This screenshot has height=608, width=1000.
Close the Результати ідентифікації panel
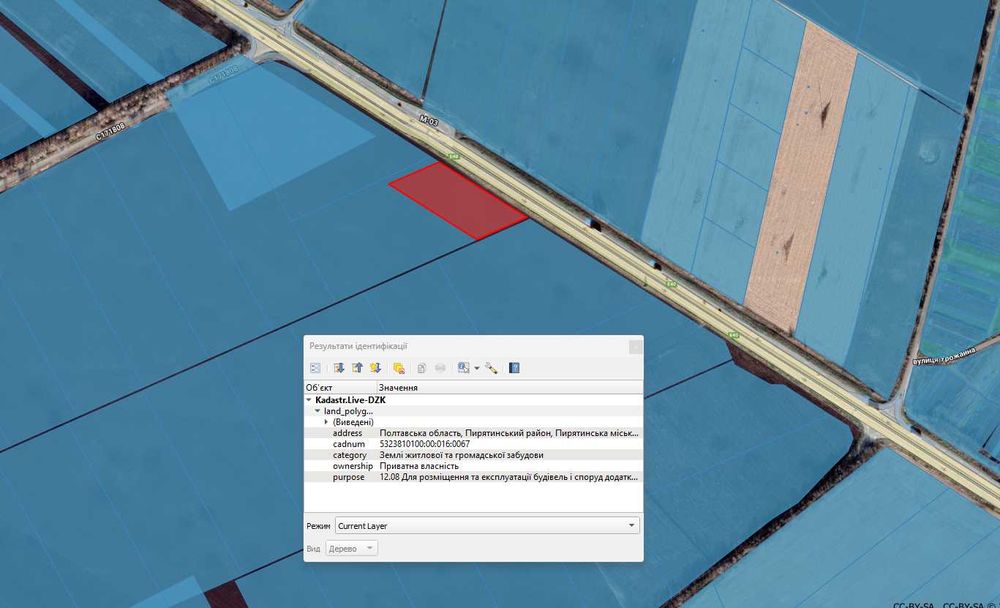[636, 346]
